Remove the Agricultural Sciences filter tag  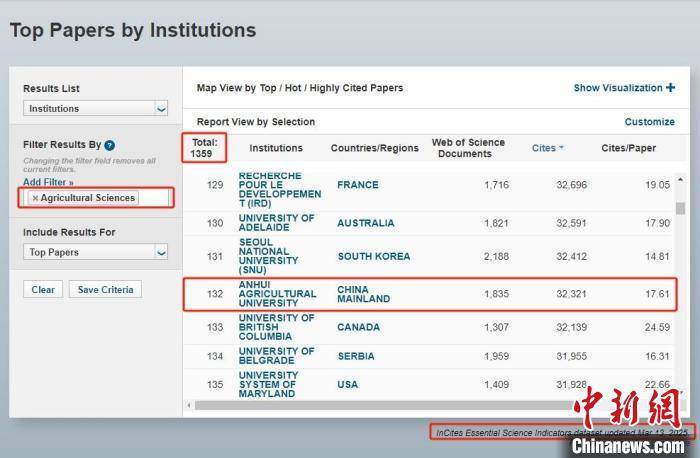(x=35, y=198)
